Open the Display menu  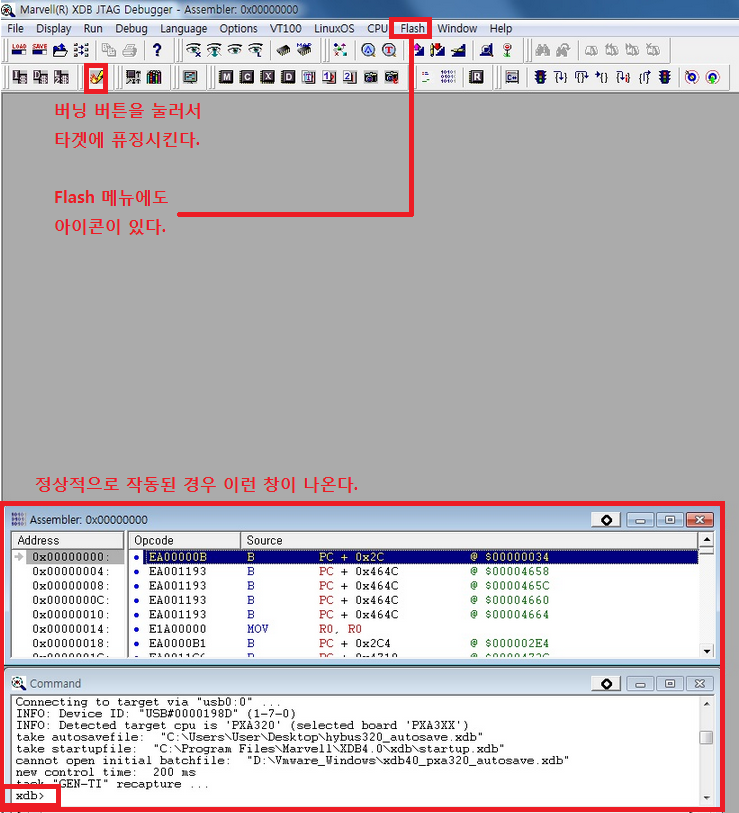[x=53, y=29]
